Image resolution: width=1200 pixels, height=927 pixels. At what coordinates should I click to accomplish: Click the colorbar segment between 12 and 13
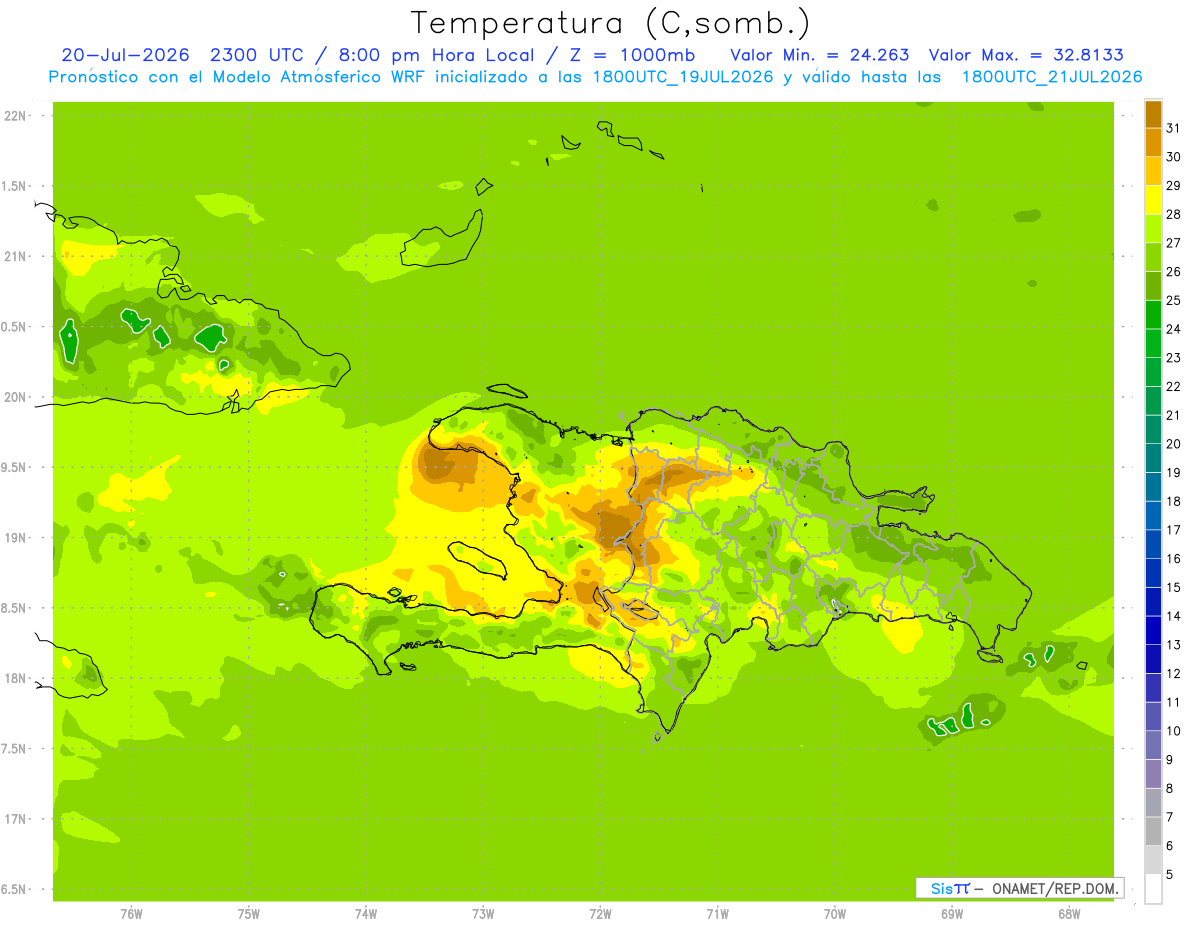click(1153, 659)
